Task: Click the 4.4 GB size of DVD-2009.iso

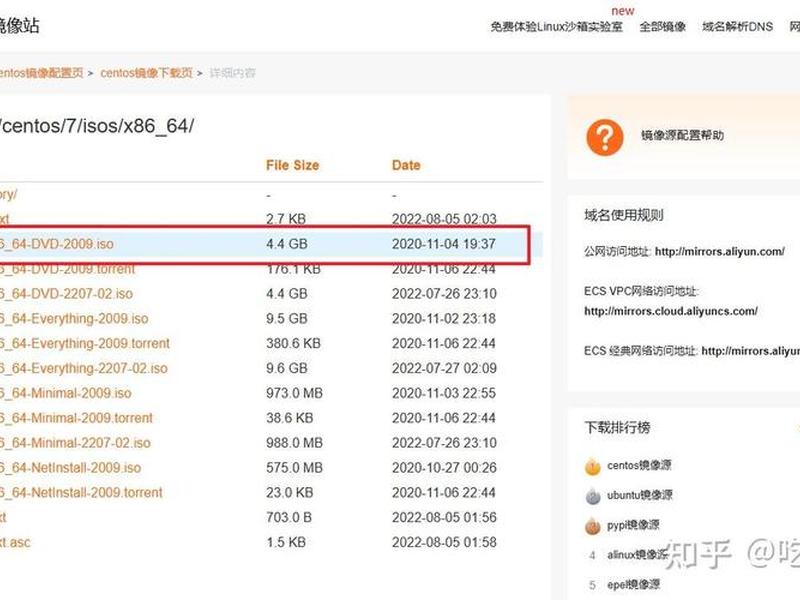Action: [287, 244]
